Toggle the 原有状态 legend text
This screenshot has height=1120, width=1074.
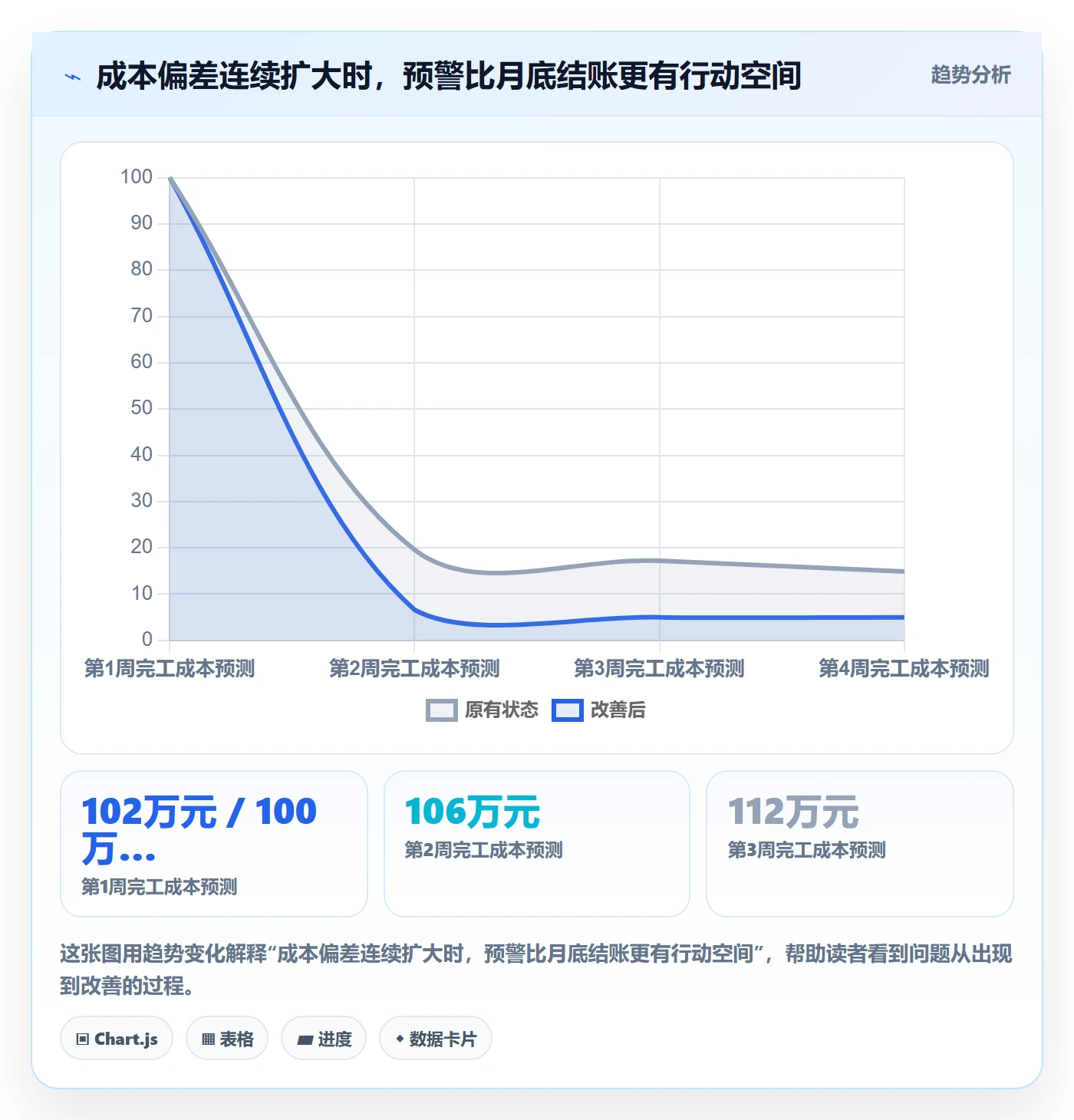(x=502, y=710)
